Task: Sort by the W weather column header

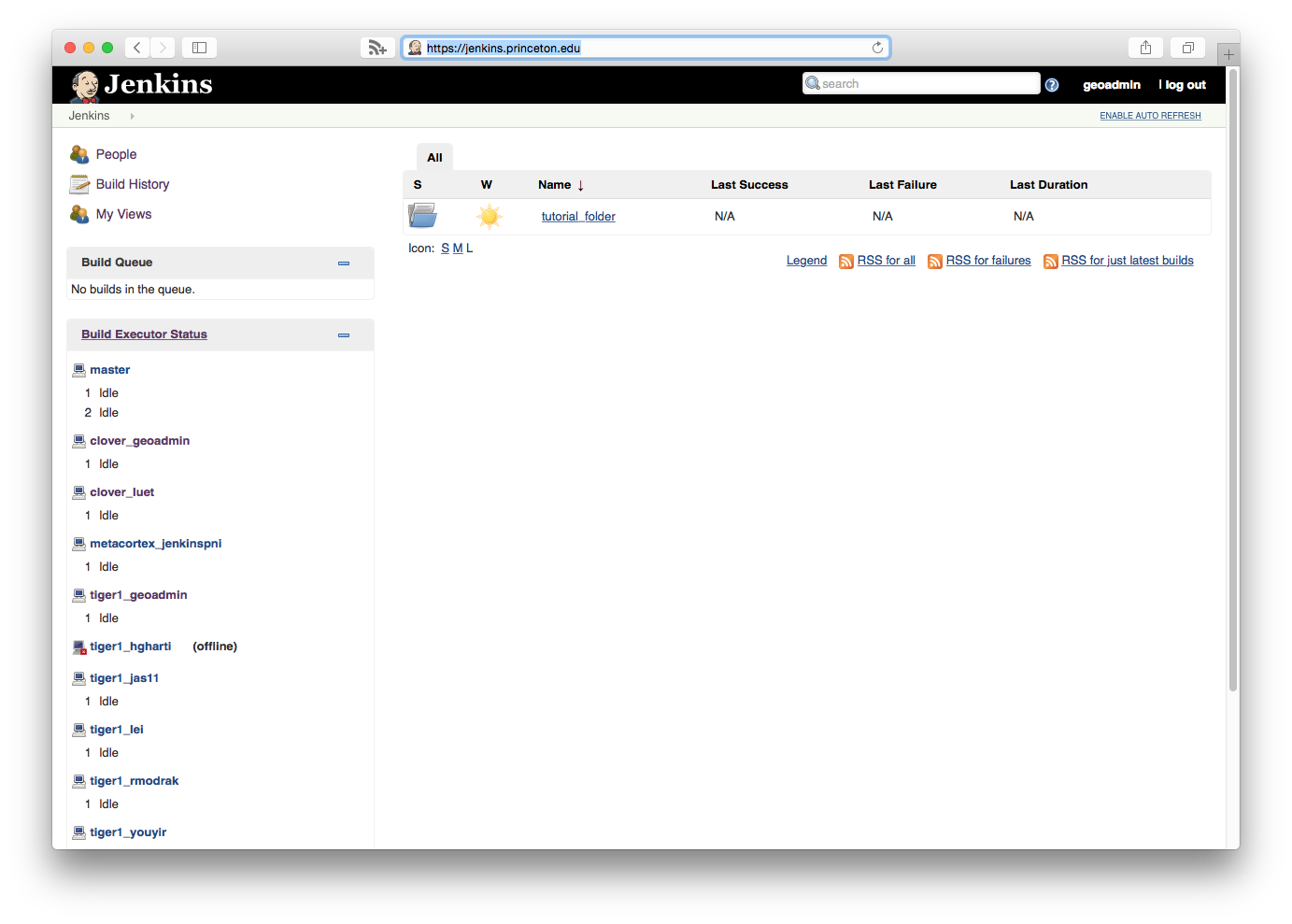Action: coord(487,185)
